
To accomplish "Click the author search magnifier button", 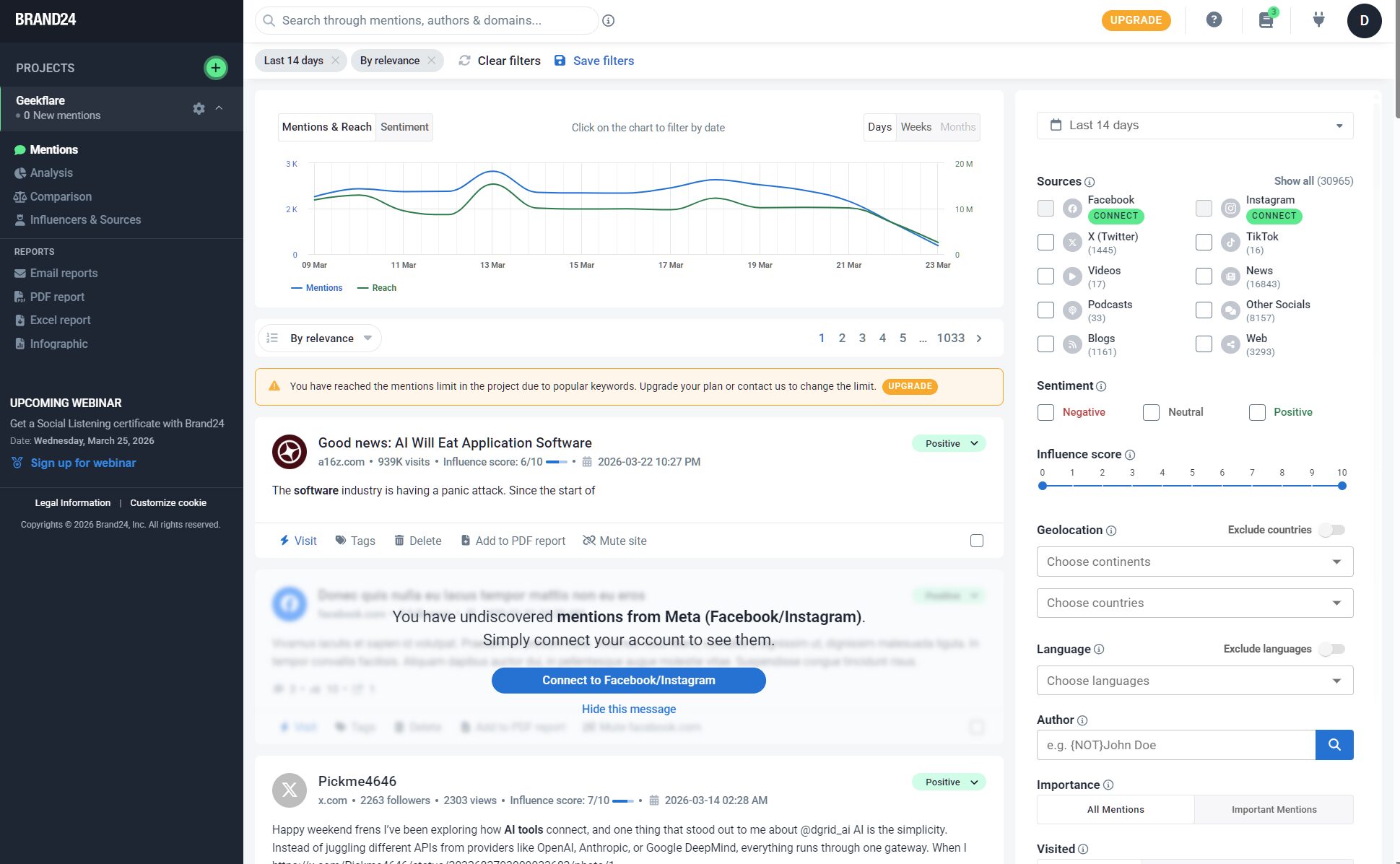I will [1334, 745].
